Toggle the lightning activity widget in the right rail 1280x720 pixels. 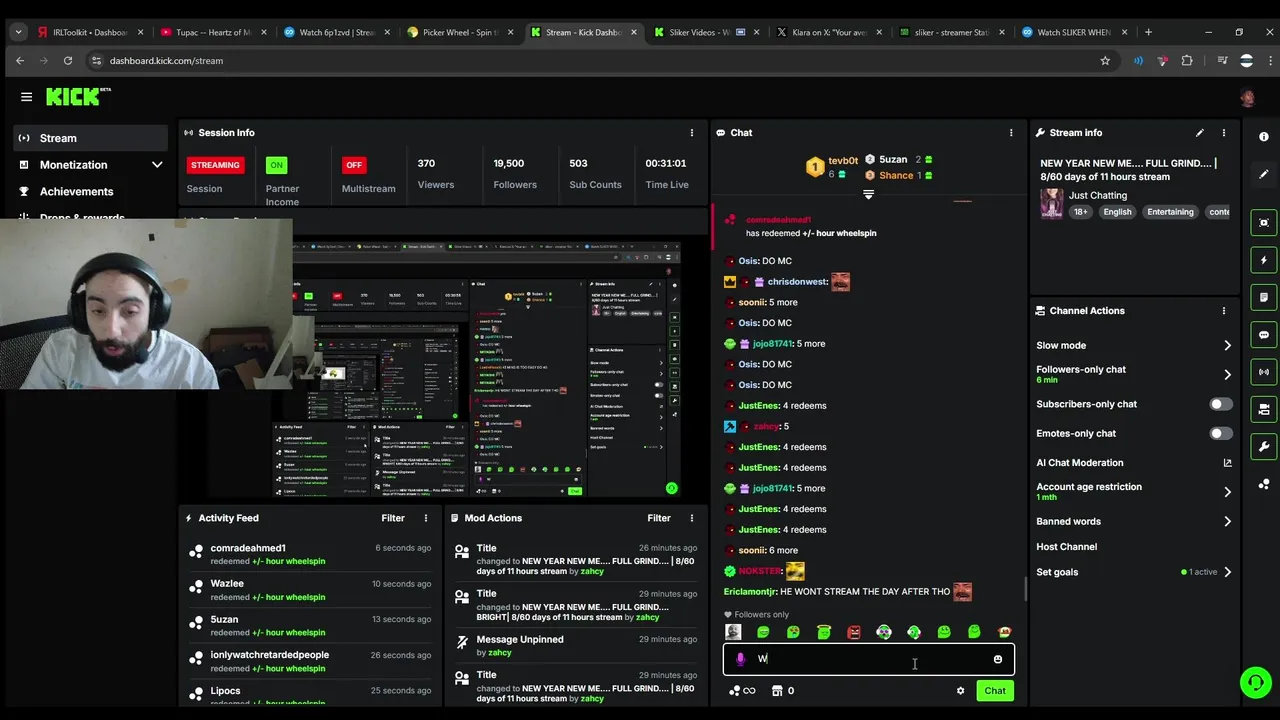[1264, 260]
